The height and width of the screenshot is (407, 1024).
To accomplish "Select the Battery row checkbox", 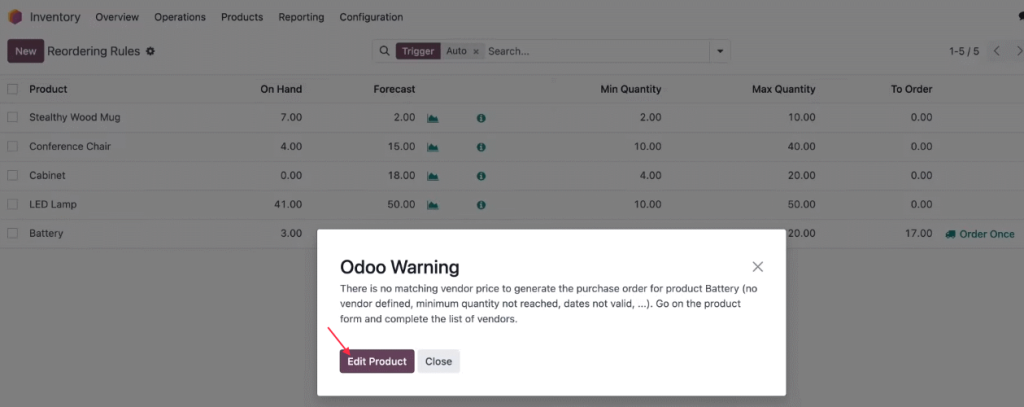I will [x=12, y=233].
